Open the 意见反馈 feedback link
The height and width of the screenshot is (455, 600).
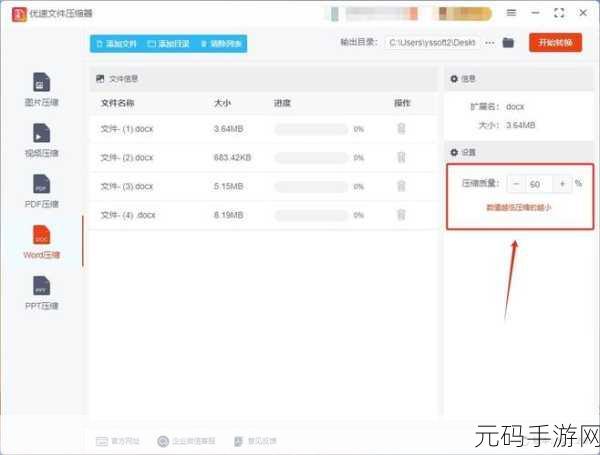point(255,441)
